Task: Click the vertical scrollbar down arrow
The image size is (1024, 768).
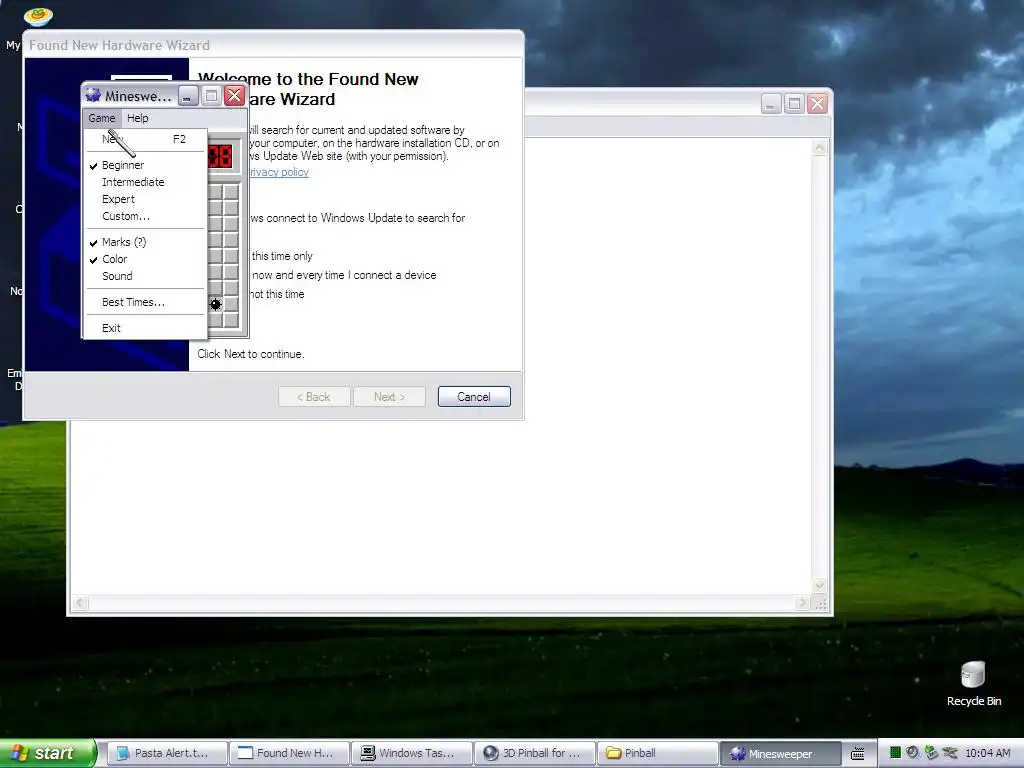Action: tap(820, 586)
